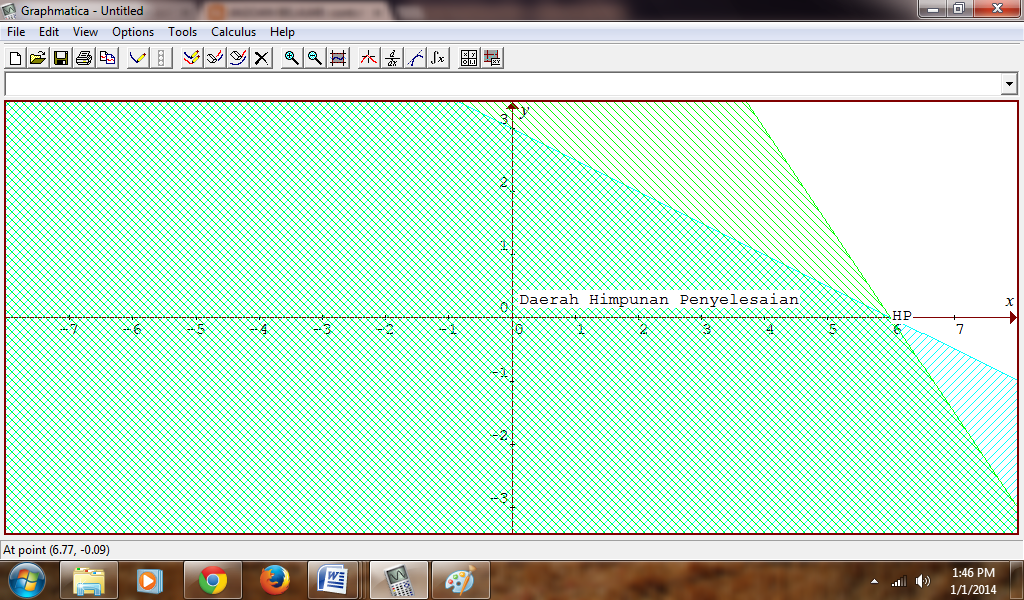Open the Calculus menu

[x=233, y=31]
